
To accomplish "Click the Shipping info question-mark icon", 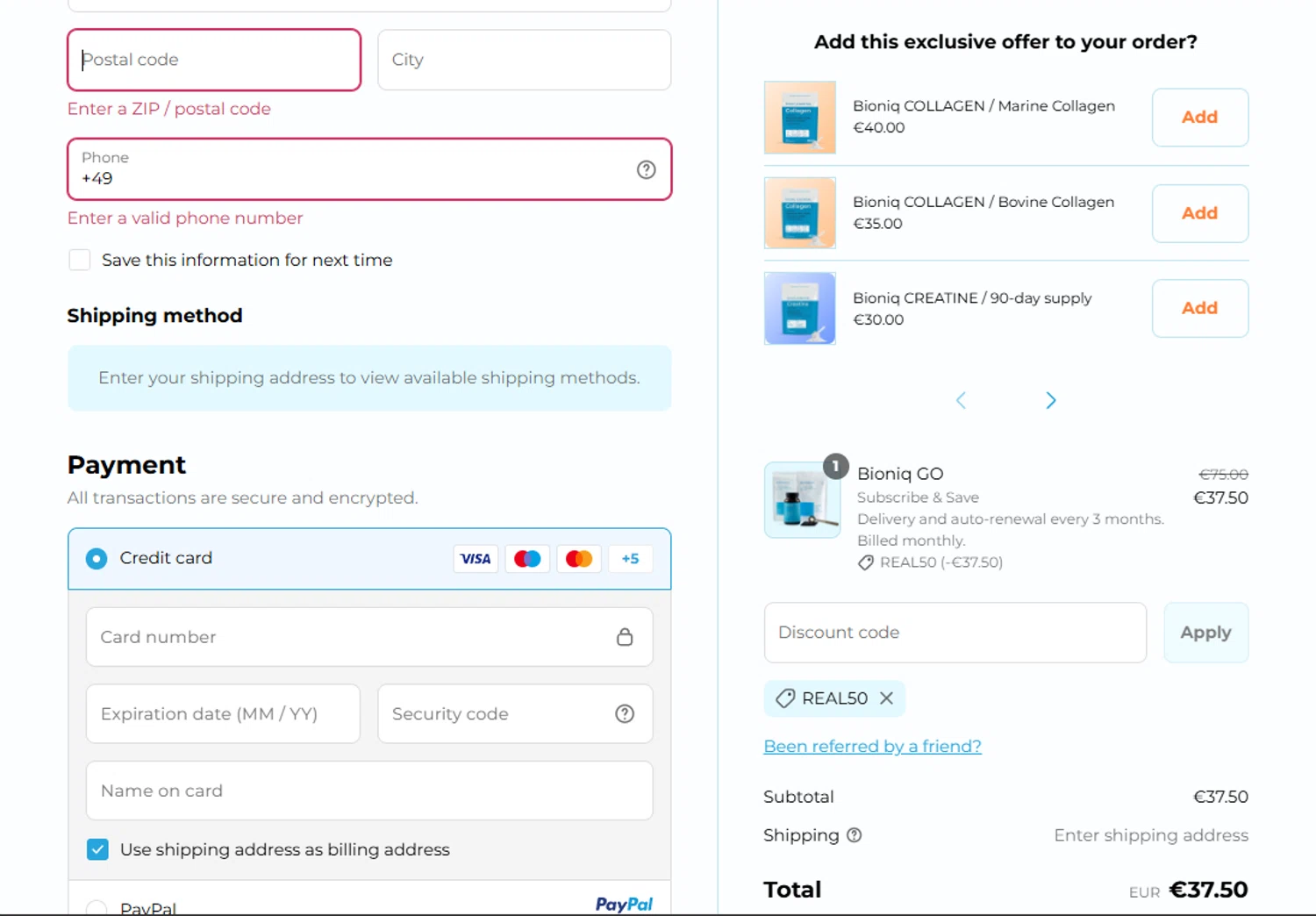I will (855, 835).
